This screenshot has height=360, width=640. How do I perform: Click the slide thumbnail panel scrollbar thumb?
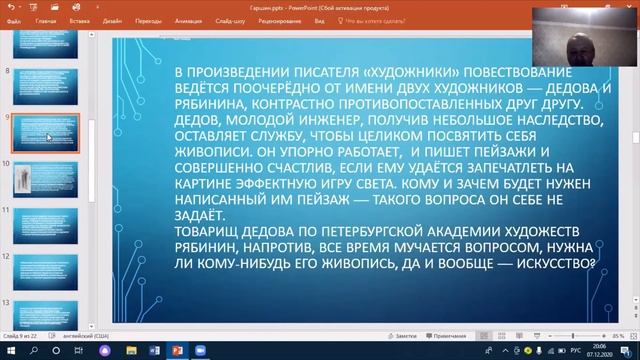point(92,160)
